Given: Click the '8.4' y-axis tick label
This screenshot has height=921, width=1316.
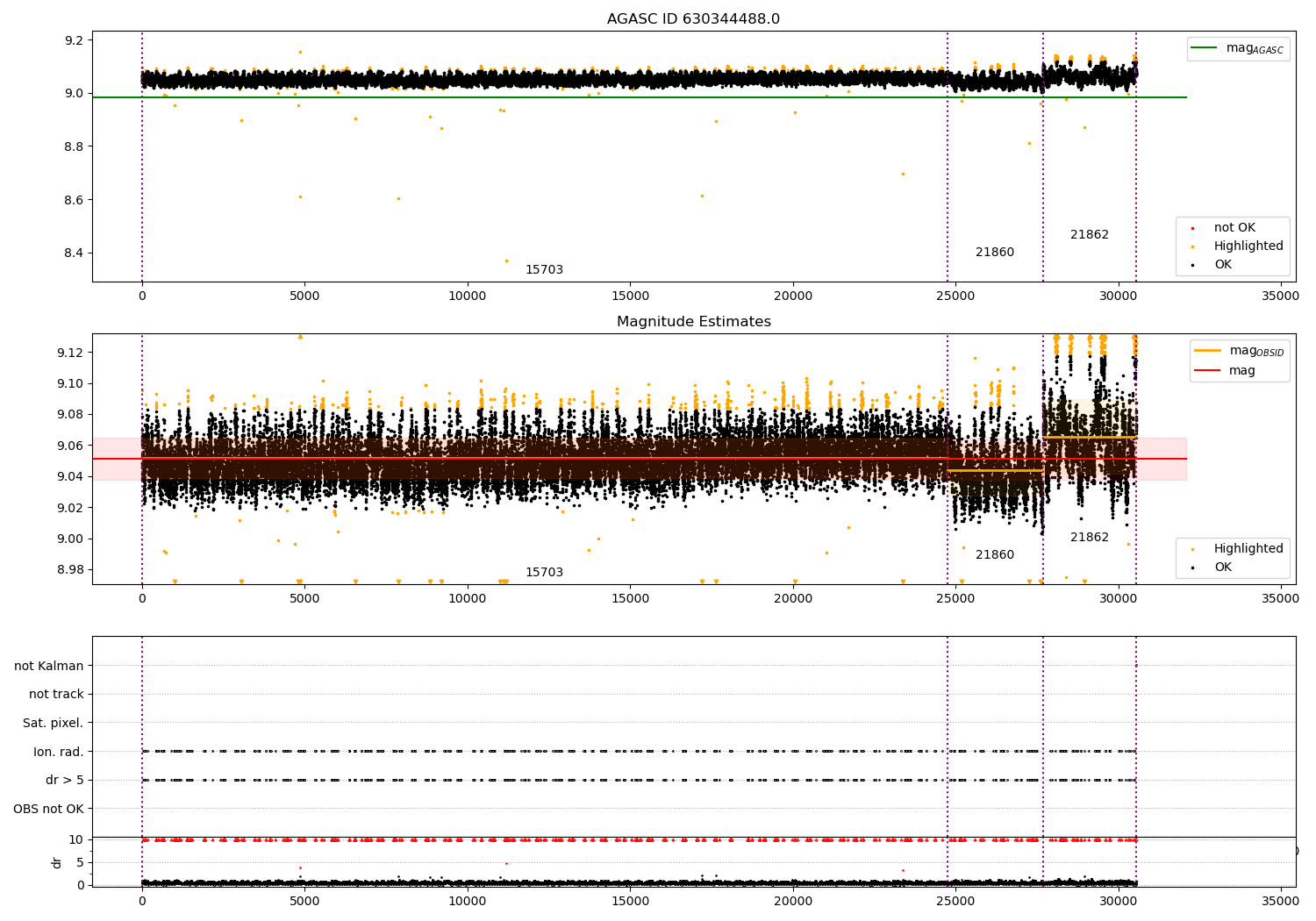Looking at the screenshot, I should [x=74, y=253].
